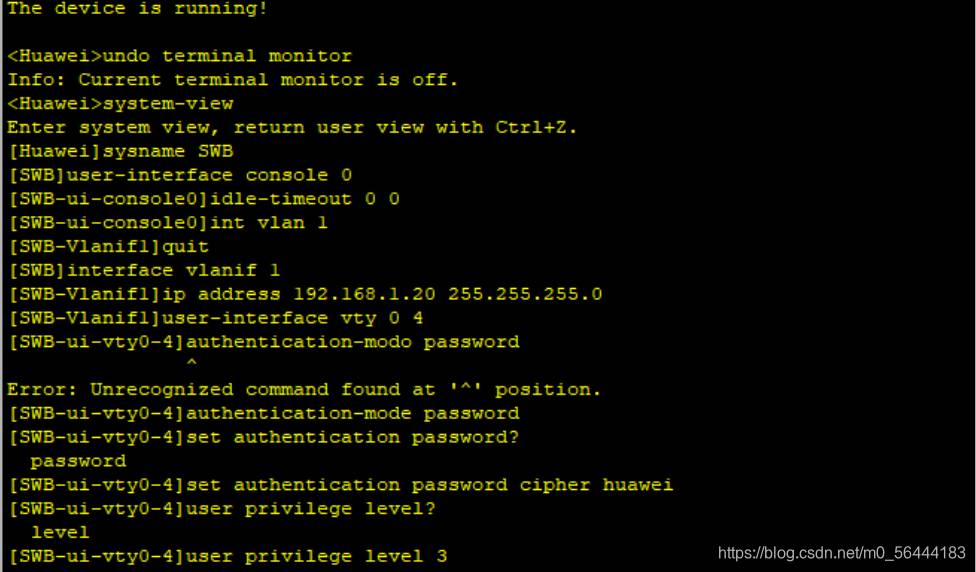This screenshot has height=572, width=976.
Task: Click the 'int vlan 1' command line
Action: click(x=167, y=223)
